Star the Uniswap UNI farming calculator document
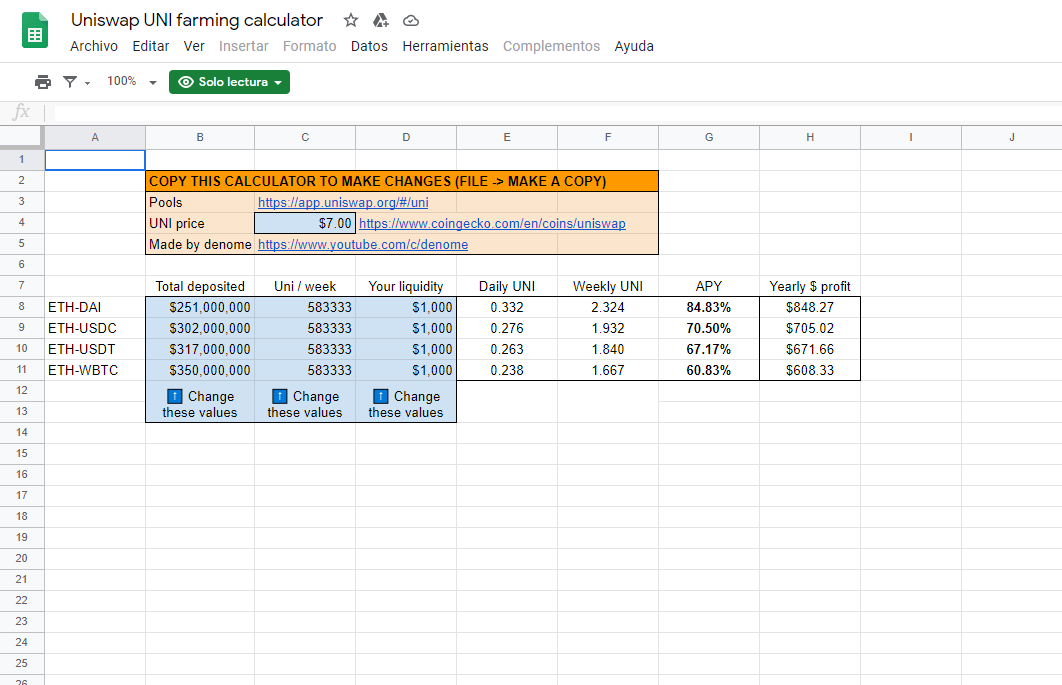This screenshot has width=1062, height=685. point(350,20)
